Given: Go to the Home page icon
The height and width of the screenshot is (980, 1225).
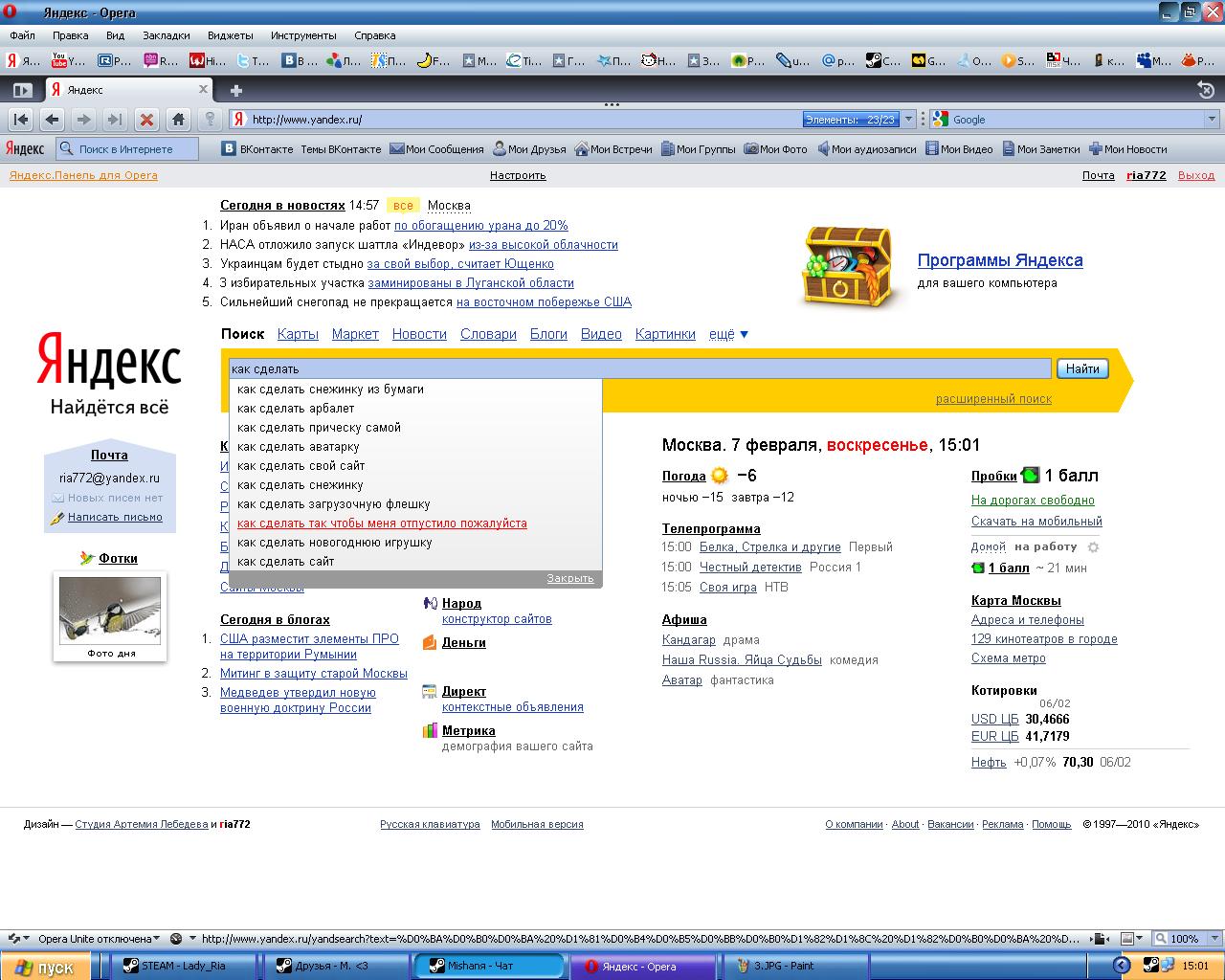Looking at the screenshot, I should [x=178, y=120].
